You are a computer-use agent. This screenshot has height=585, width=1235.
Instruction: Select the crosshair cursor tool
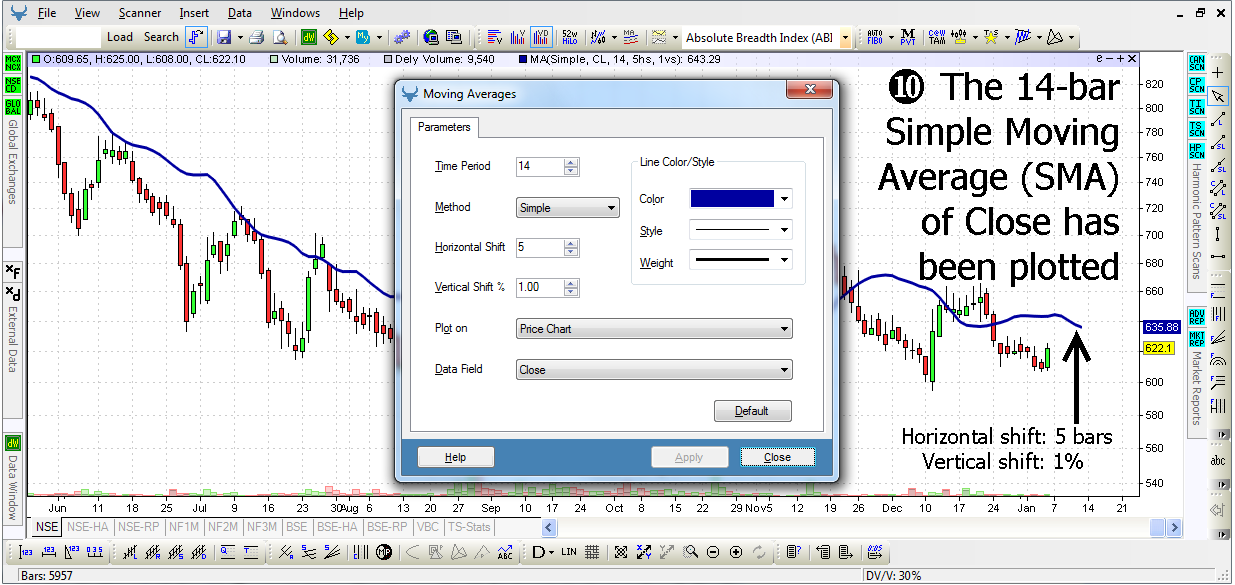tap(1218, 73)
